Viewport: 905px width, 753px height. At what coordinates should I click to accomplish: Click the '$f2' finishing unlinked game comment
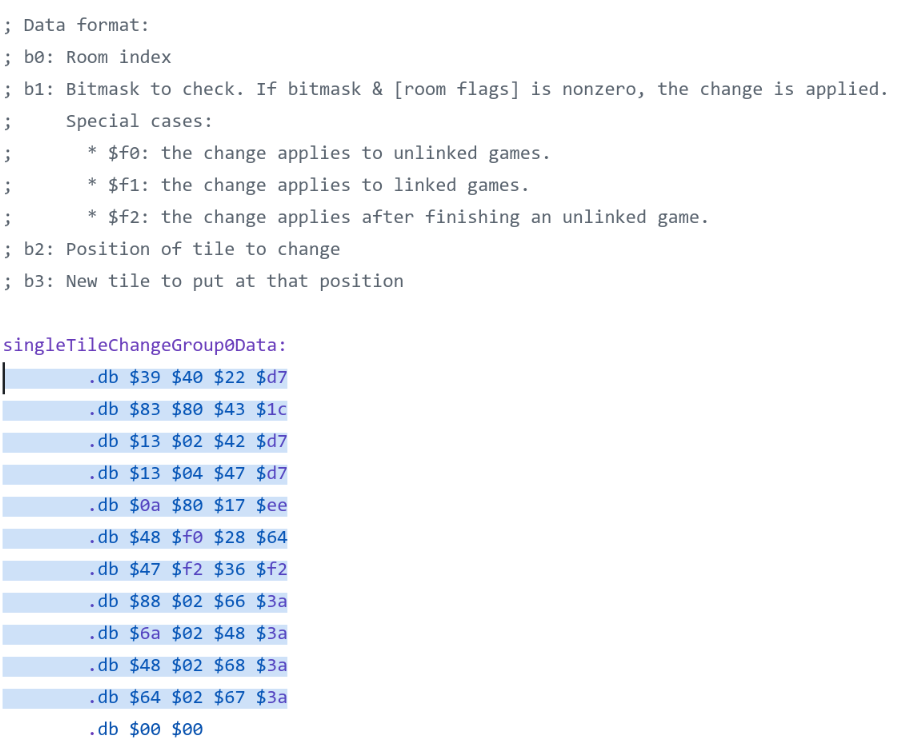point(398,217)
